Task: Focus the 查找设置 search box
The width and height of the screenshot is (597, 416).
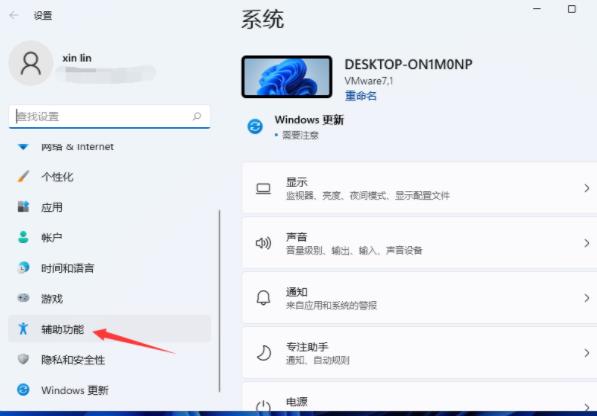Action: 109,116
